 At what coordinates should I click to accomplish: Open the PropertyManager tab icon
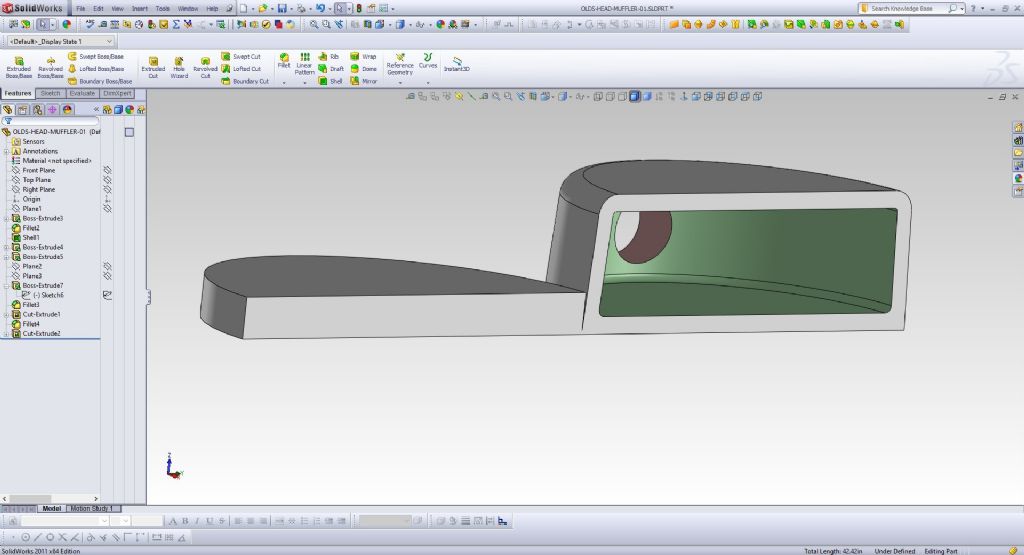(x=23, y=110)
